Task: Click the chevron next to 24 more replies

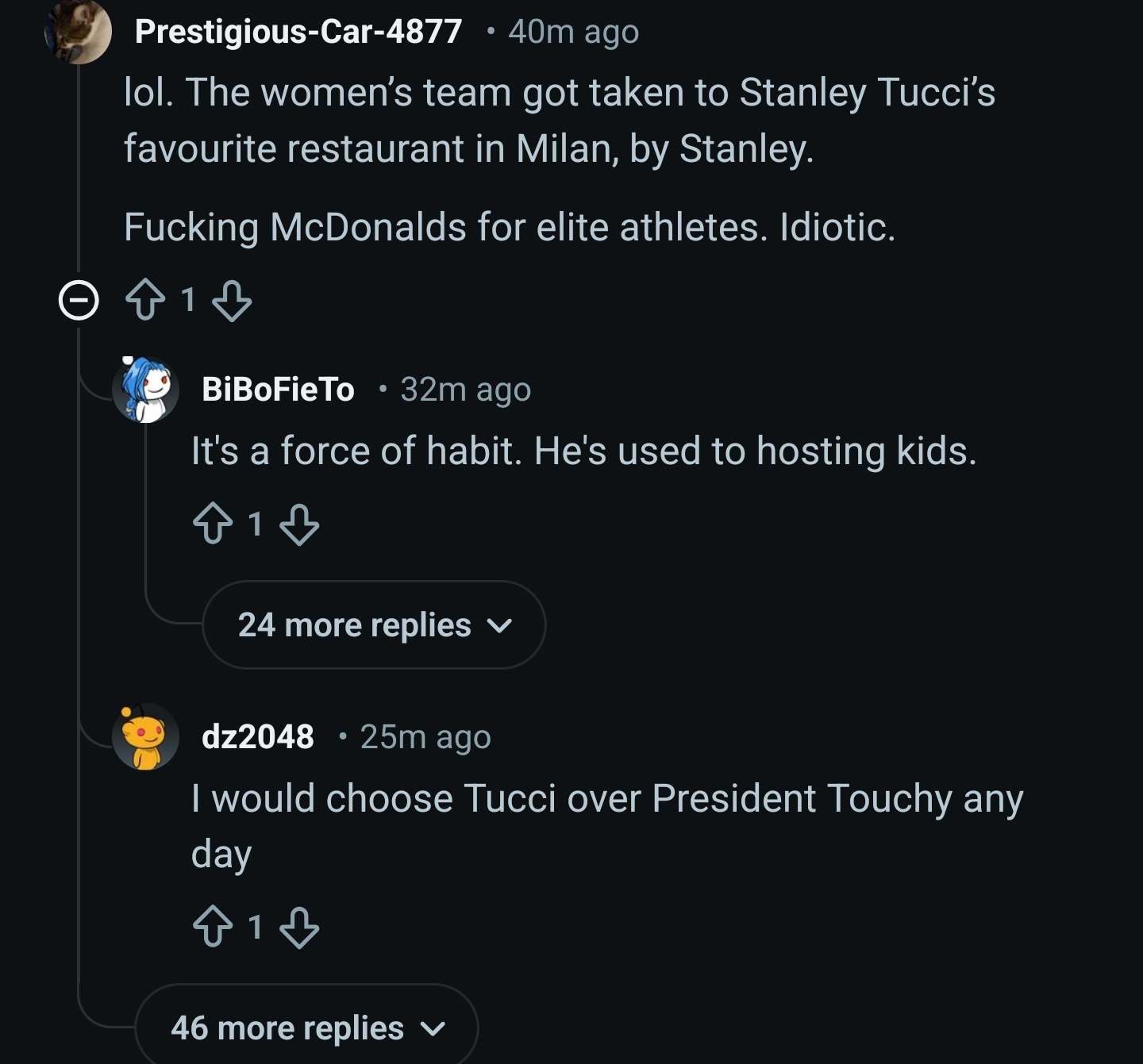Action: coord(500,626)
